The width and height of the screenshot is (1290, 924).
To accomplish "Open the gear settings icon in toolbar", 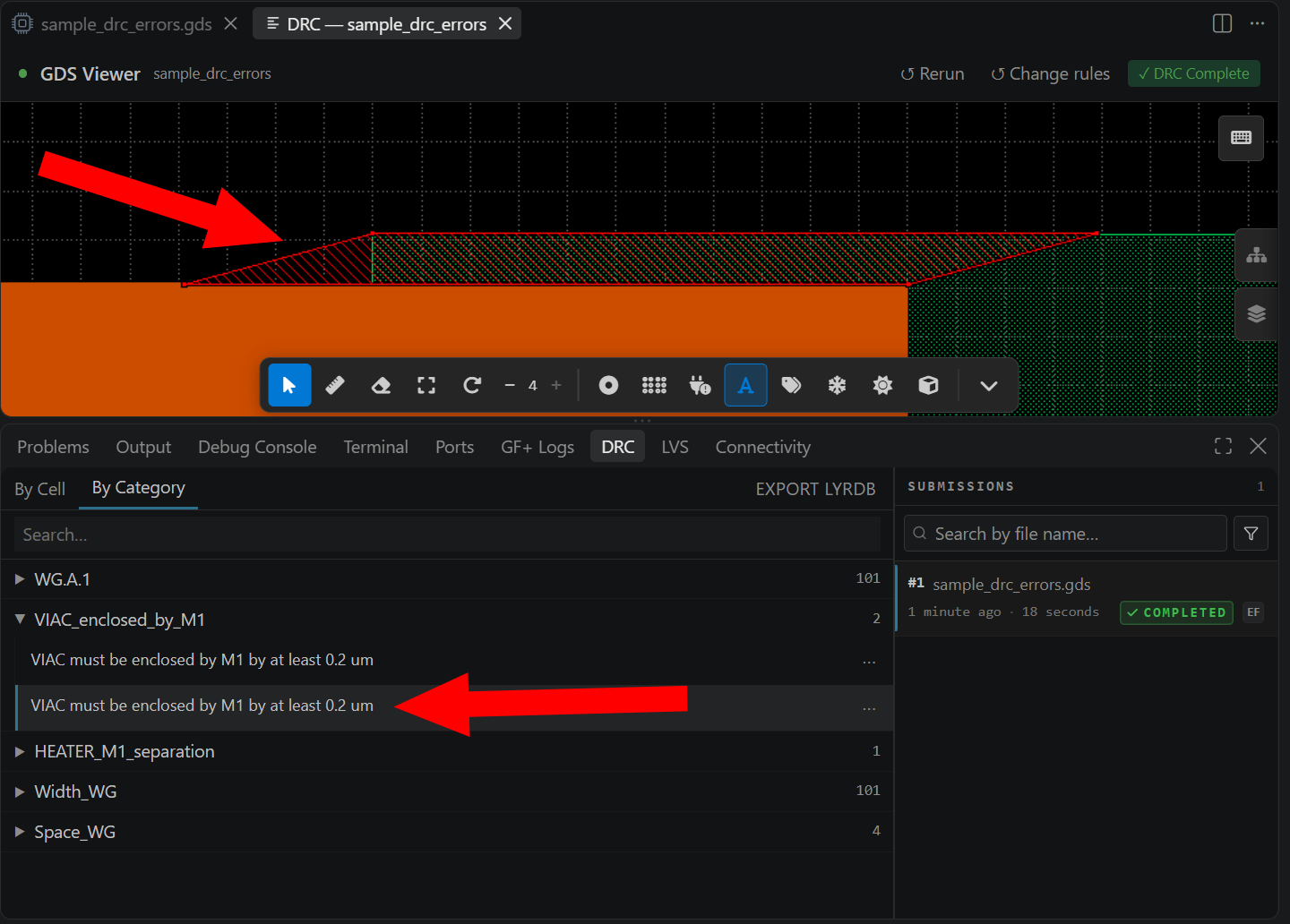I will tap(882, 385).
